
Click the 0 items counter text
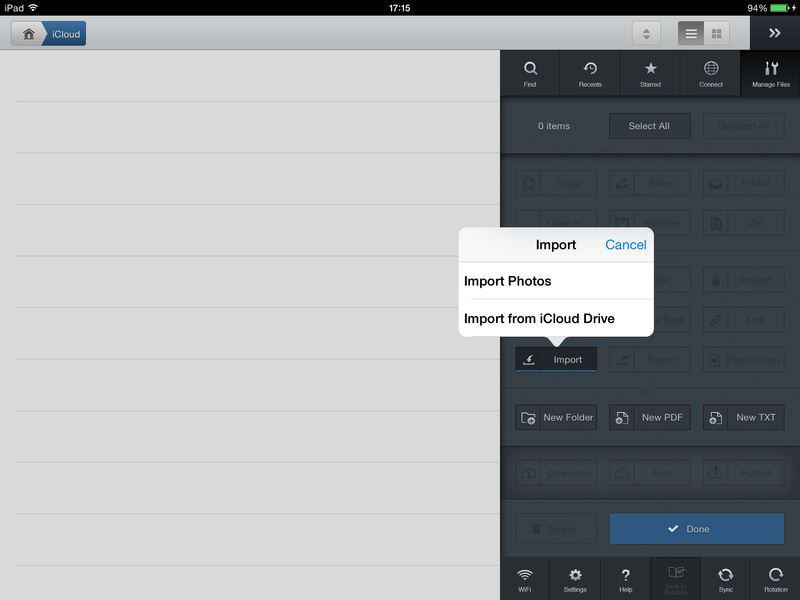[554, 126]
